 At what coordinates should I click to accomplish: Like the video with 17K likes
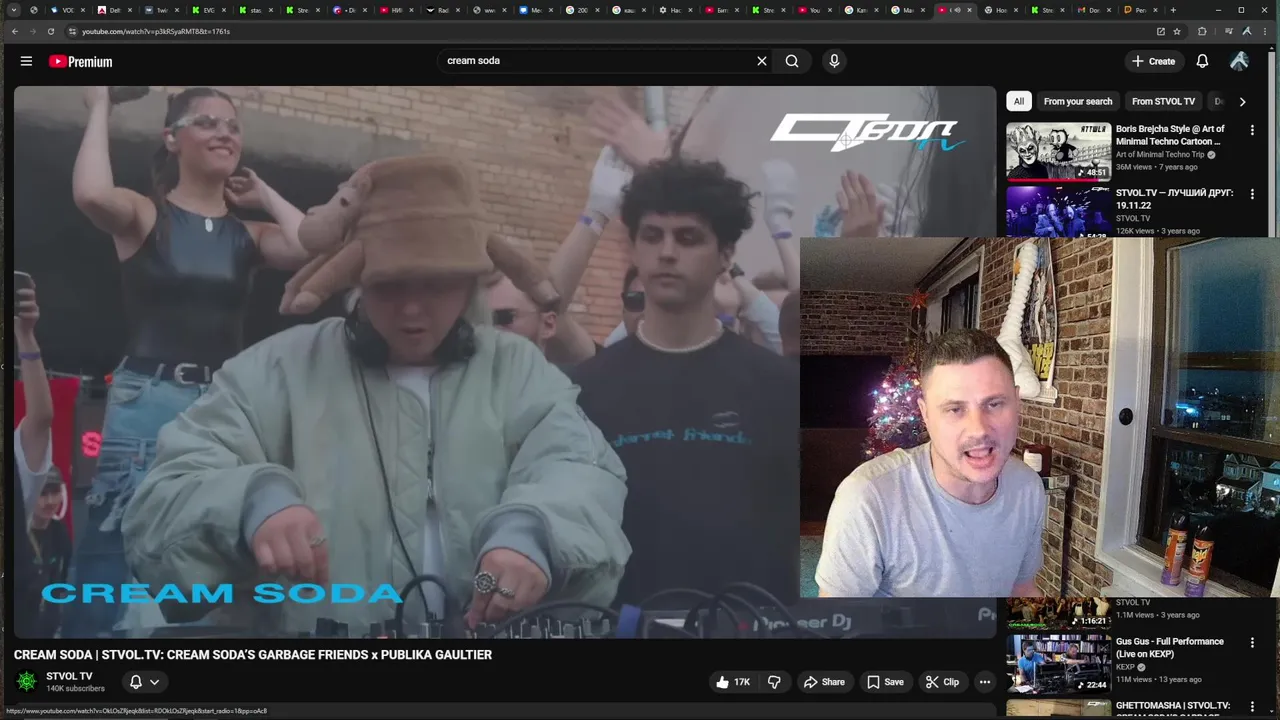(x=733, y=682)
